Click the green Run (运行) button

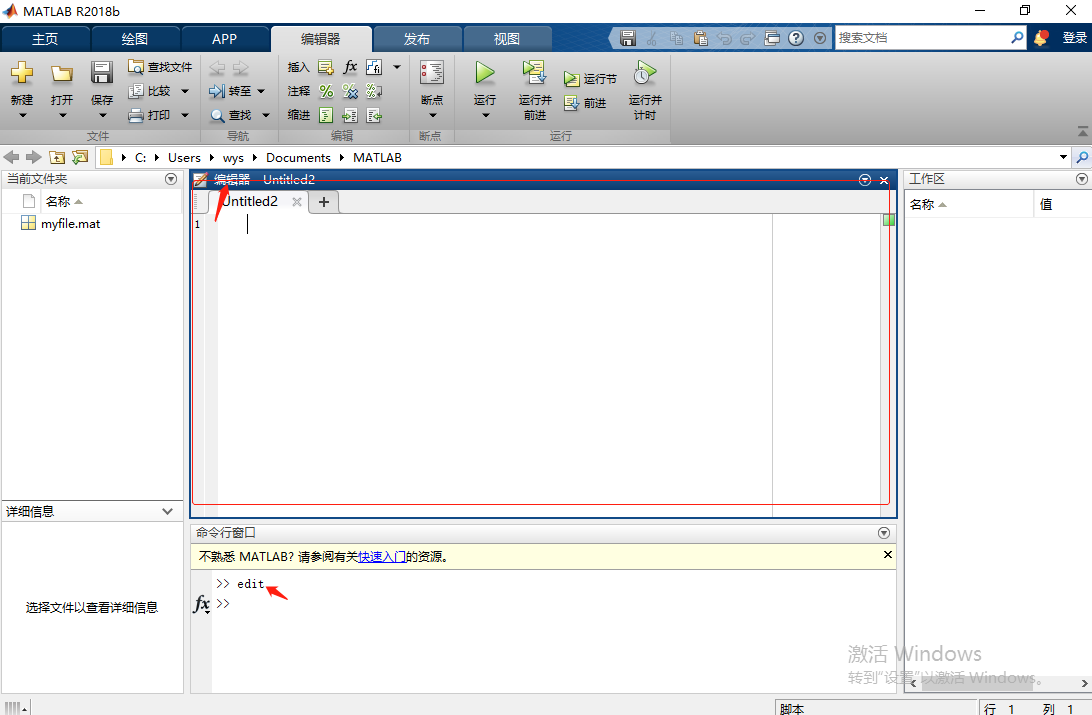485,72
